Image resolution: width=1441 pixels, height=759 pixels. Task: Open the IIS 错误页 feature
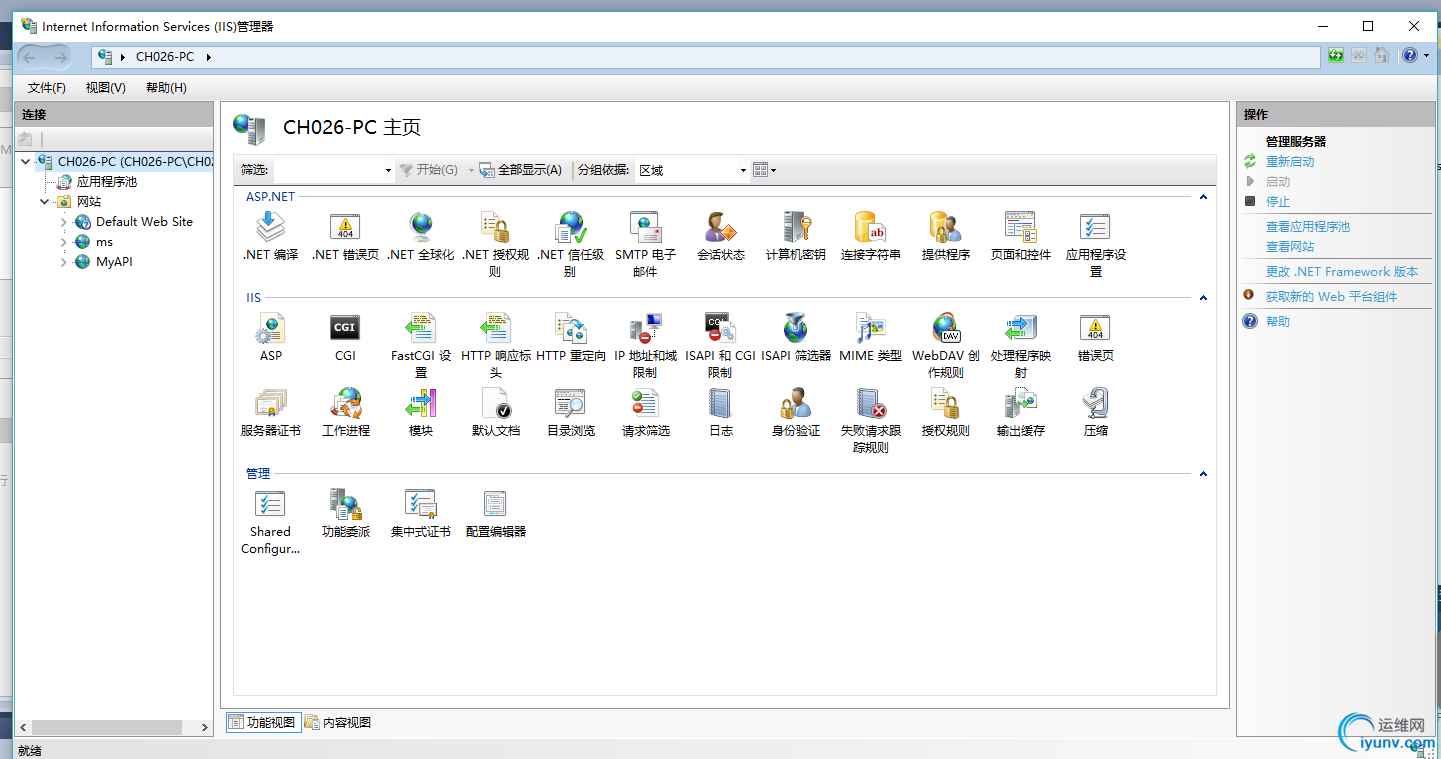tap(1096, 337)
